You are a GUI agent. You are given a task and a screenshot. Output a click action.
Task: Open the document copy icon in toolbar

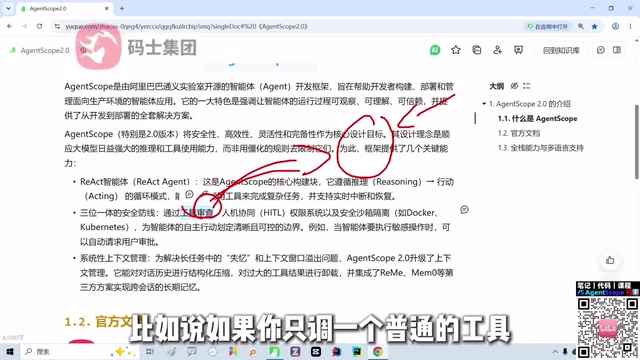(x=476, y=50)
